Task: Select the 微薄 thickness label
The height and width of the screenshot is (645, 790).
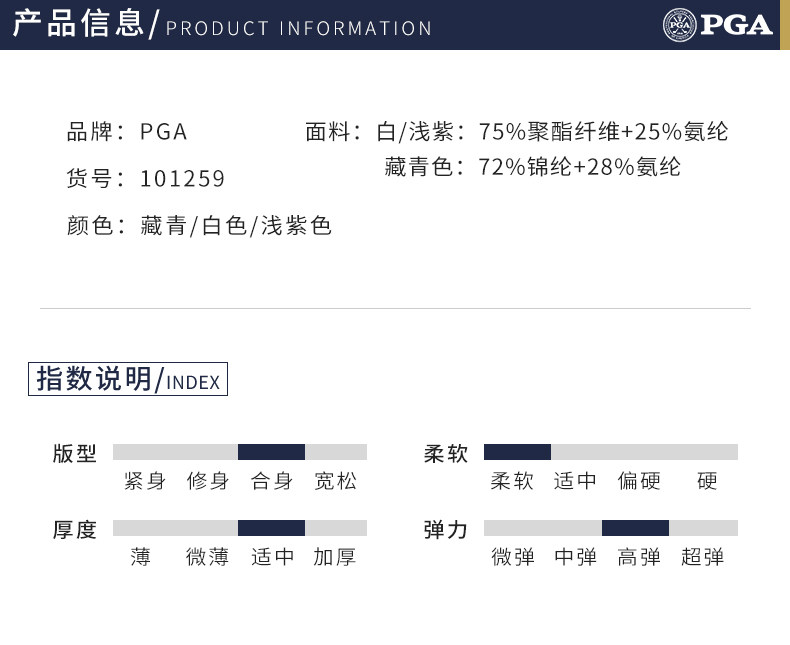Action: point(208,557)
